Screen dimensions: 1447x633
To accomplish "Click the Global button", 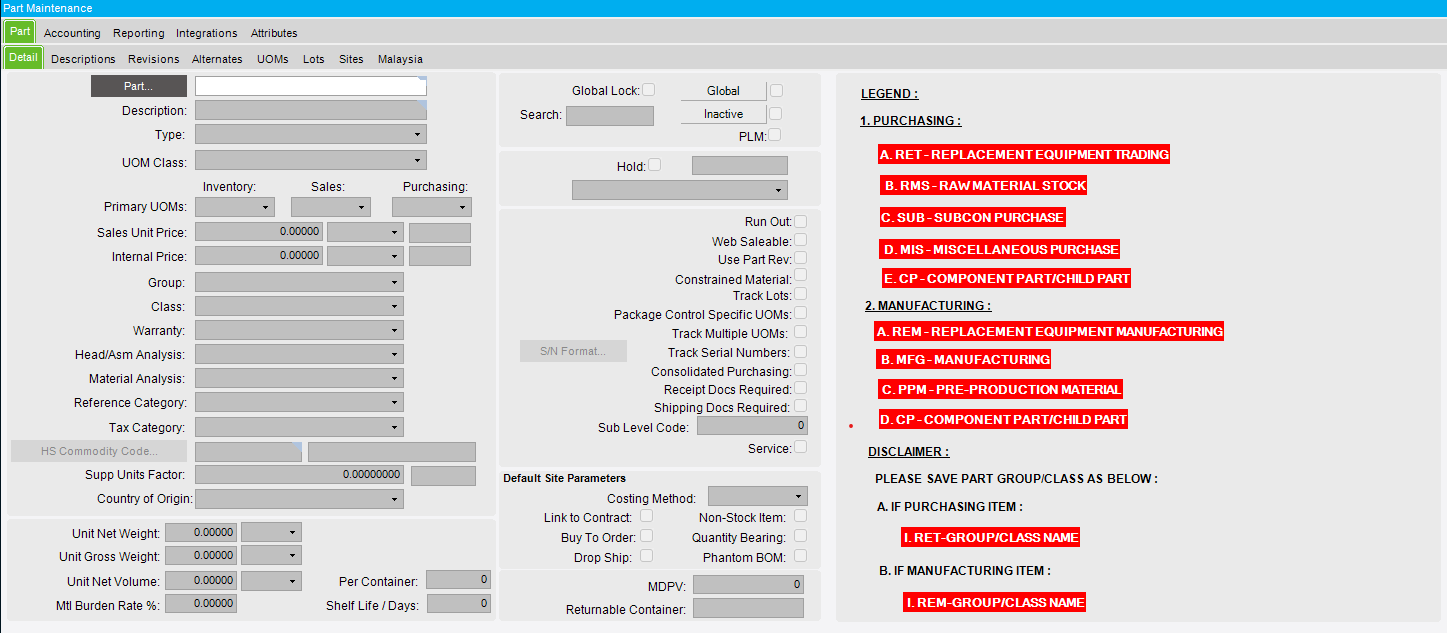I will tap(724, 91).
